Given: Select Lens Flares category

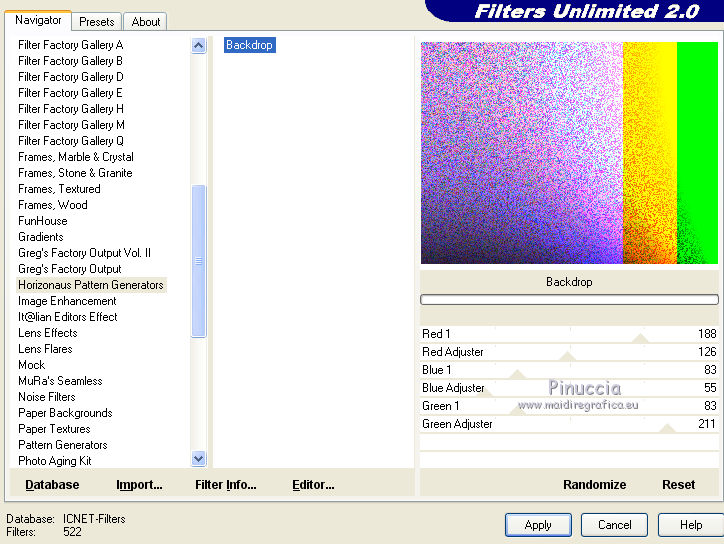Looking at the screenshot, I should tap(45, 349).
